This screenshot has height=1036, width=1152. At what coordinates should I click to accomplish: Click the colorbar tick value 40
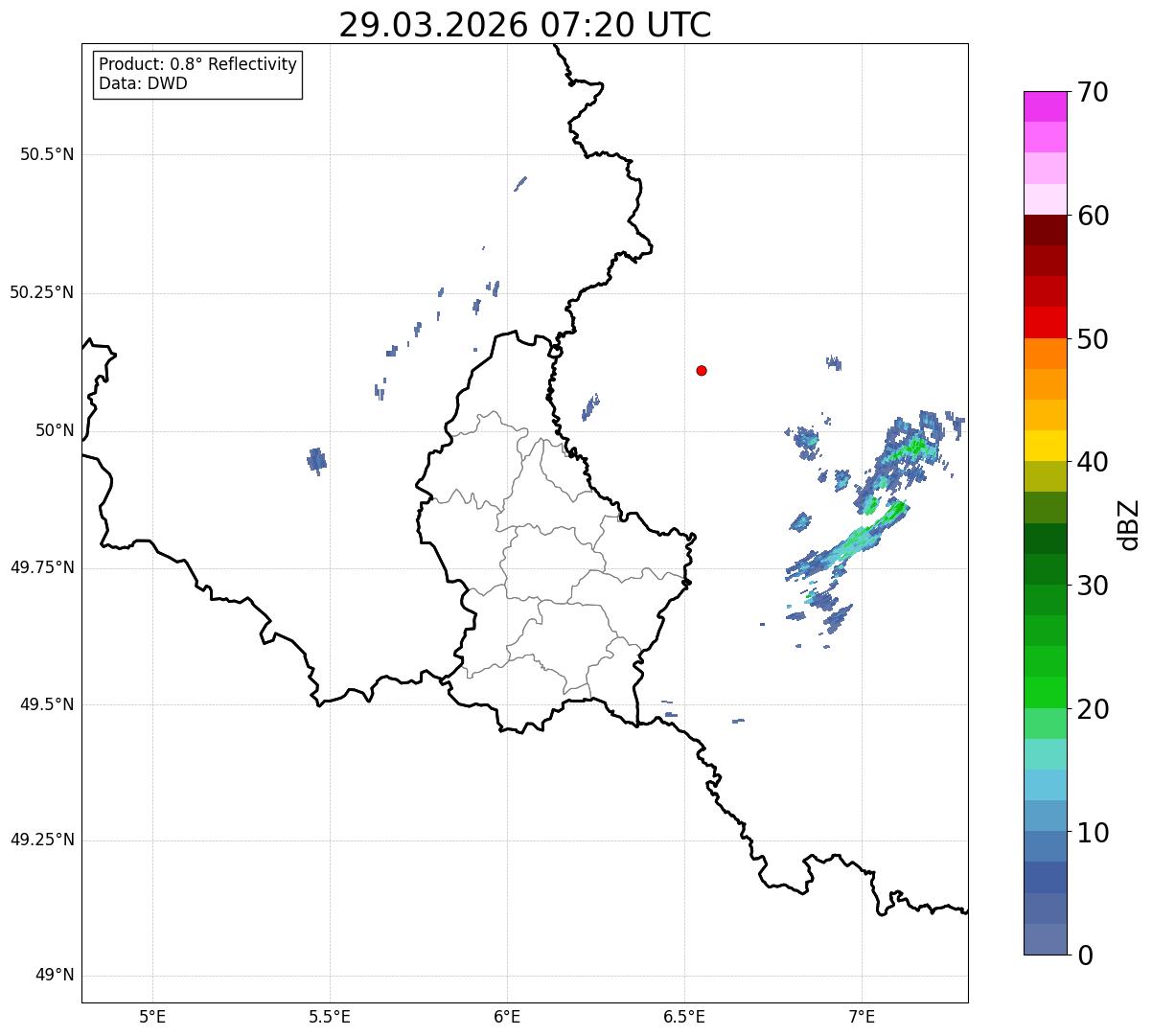(1093, 462)
